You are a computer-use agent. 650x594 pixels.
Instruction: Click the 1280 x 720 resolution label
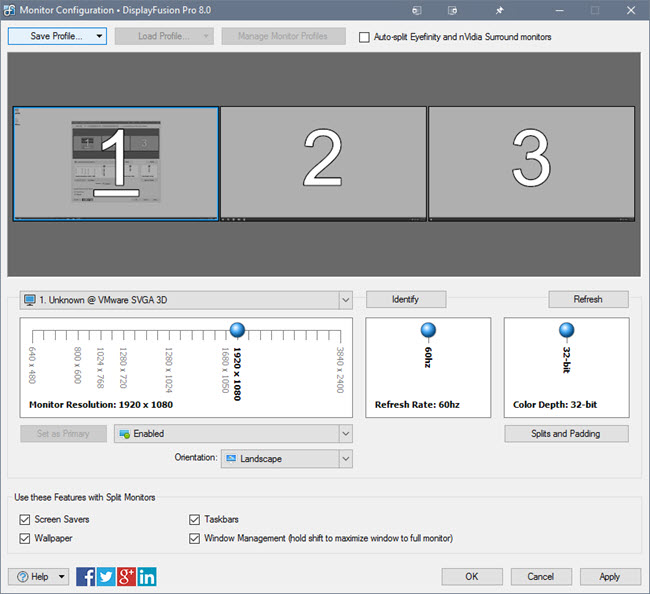pos(123,367)
